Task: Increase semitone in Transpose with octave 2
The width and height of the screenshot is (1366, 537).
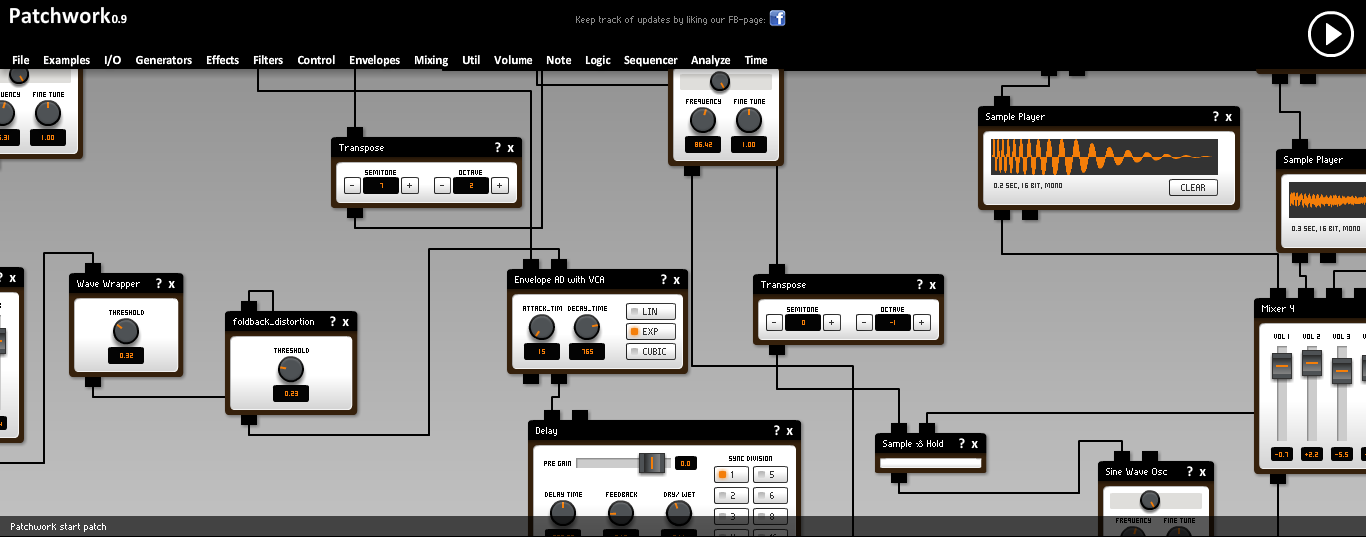Action: tap(410, 185)
